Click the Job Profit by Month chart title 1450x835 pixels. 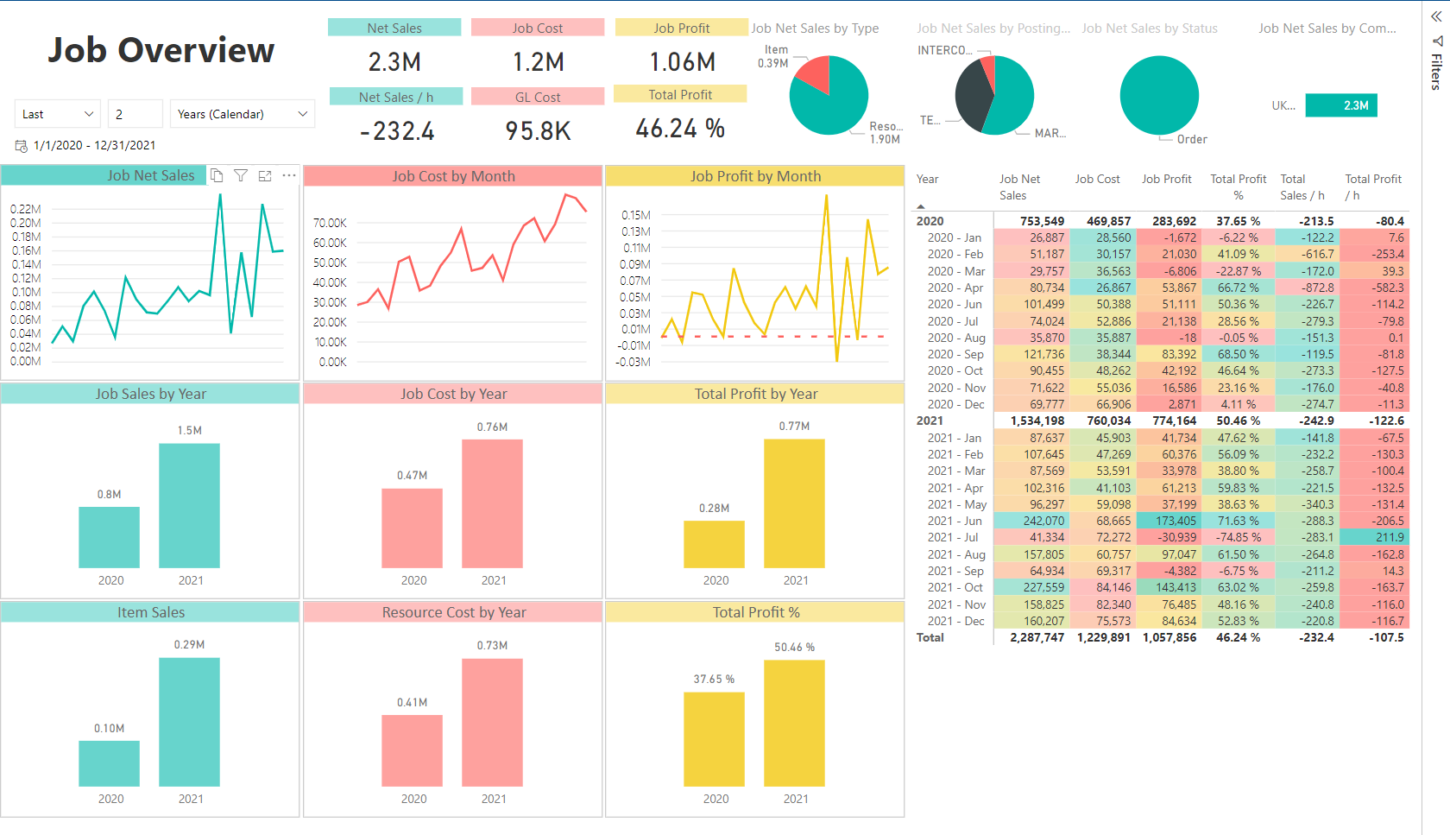(x=755, y=176)
